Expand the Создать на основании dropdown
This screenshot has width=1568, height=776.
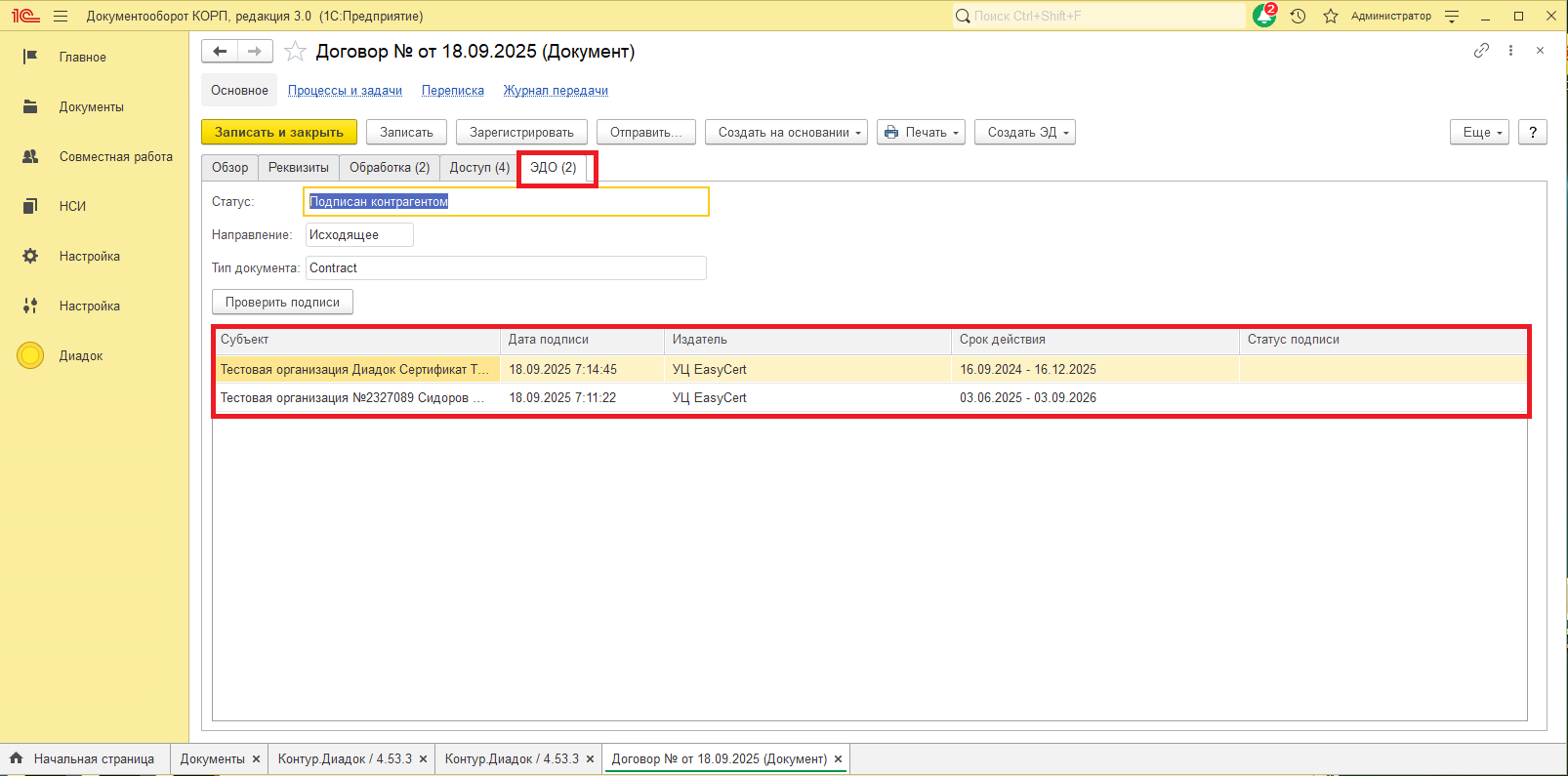coord(786,133)
